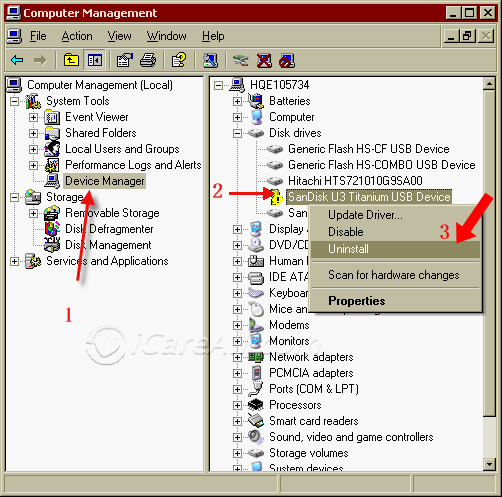Click the device list scroll-down arrow

click(489, 464)
